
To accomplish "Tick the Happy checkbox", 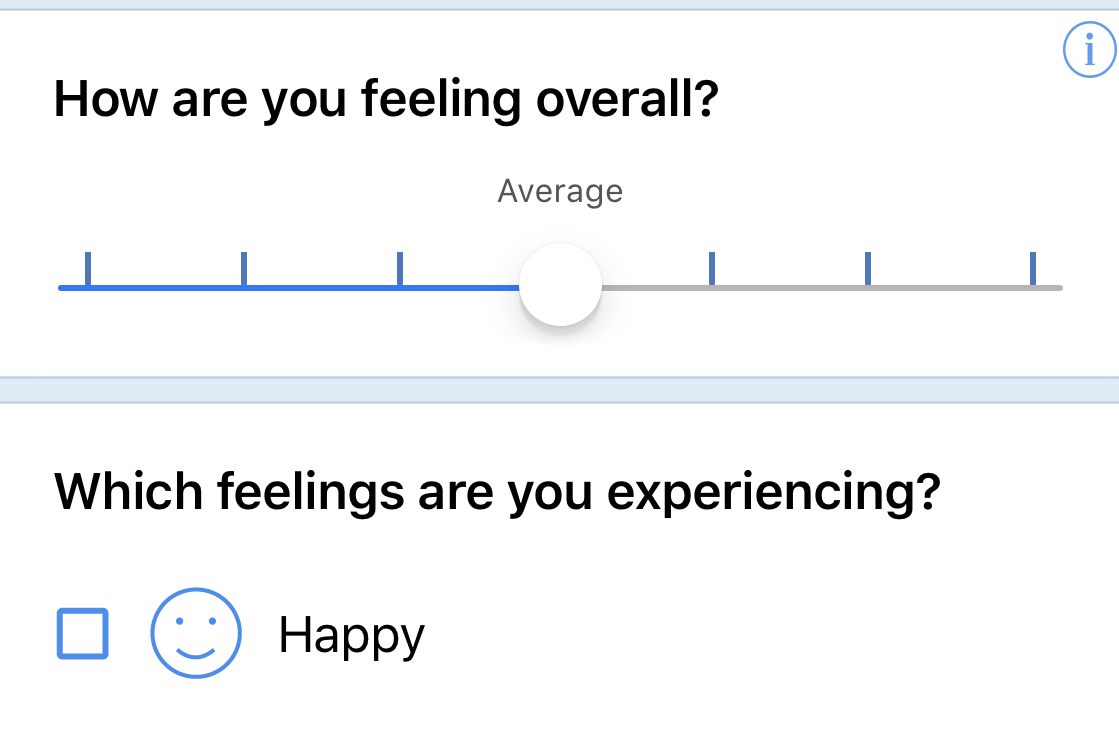I will [82, 633].
